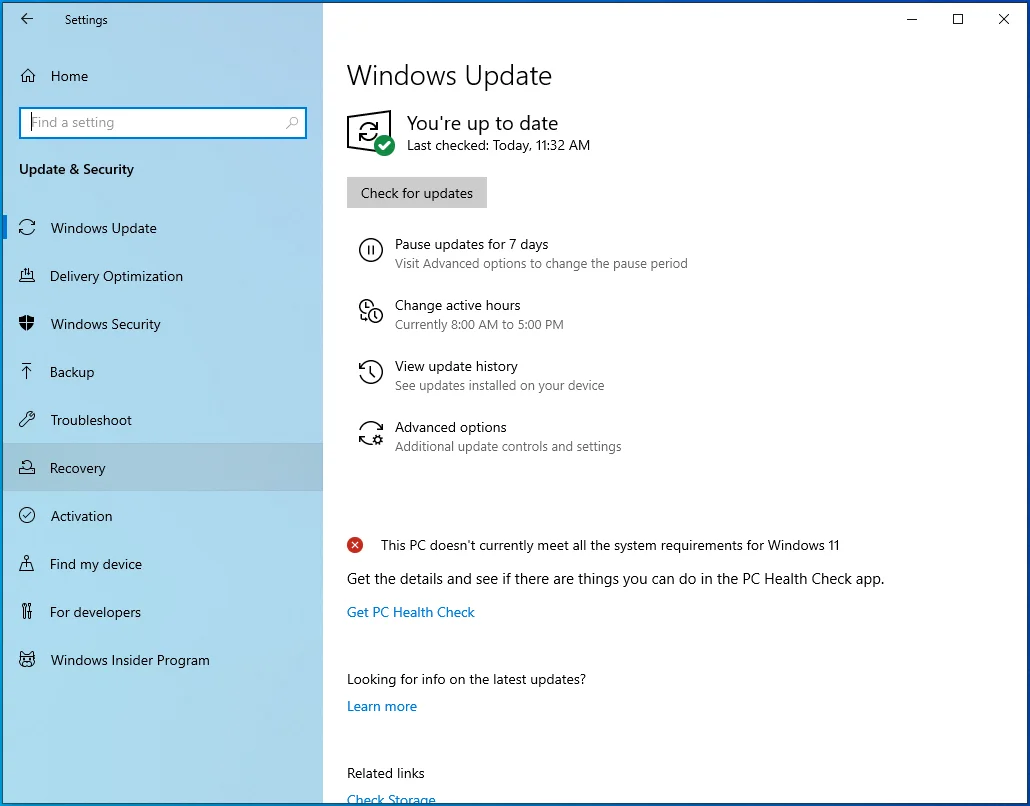The height and width of the screenshot is (806, 1030).
Task: Click Pause updates for 7 days
Action: click(x=471, y=244)
